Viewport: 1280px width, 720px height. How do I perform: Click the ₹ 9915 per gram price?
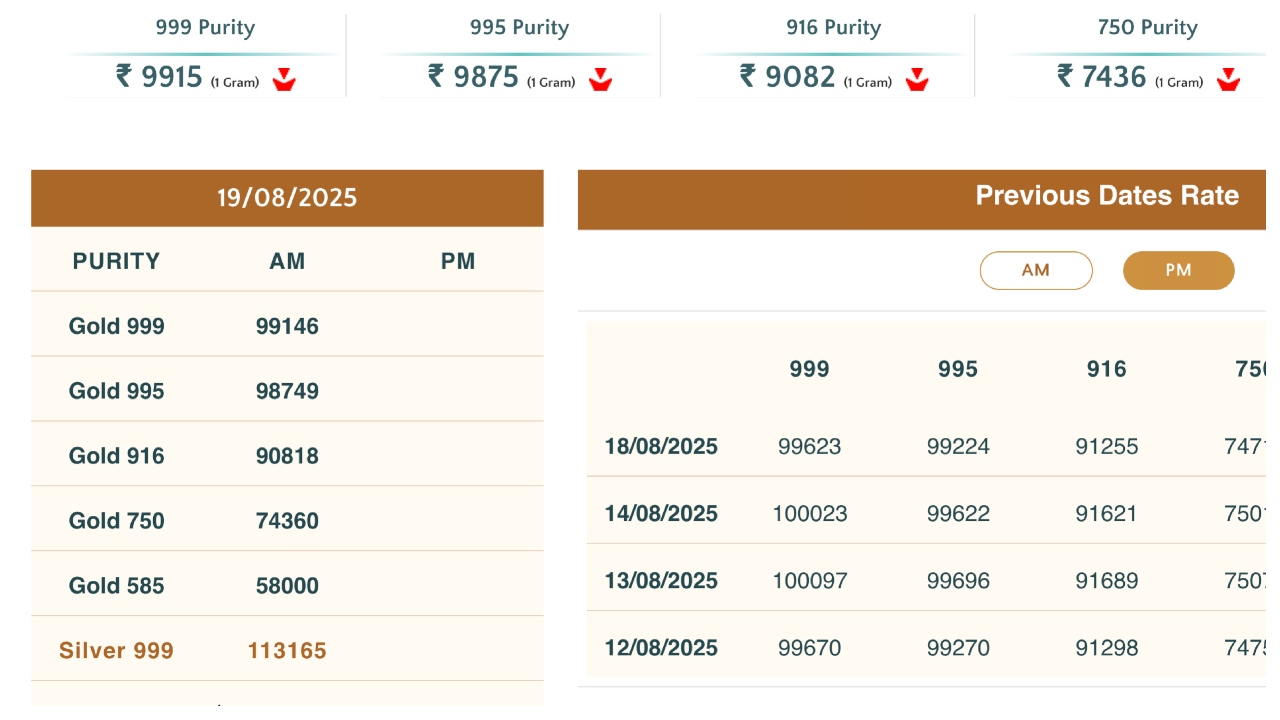(x=160, y=77)
